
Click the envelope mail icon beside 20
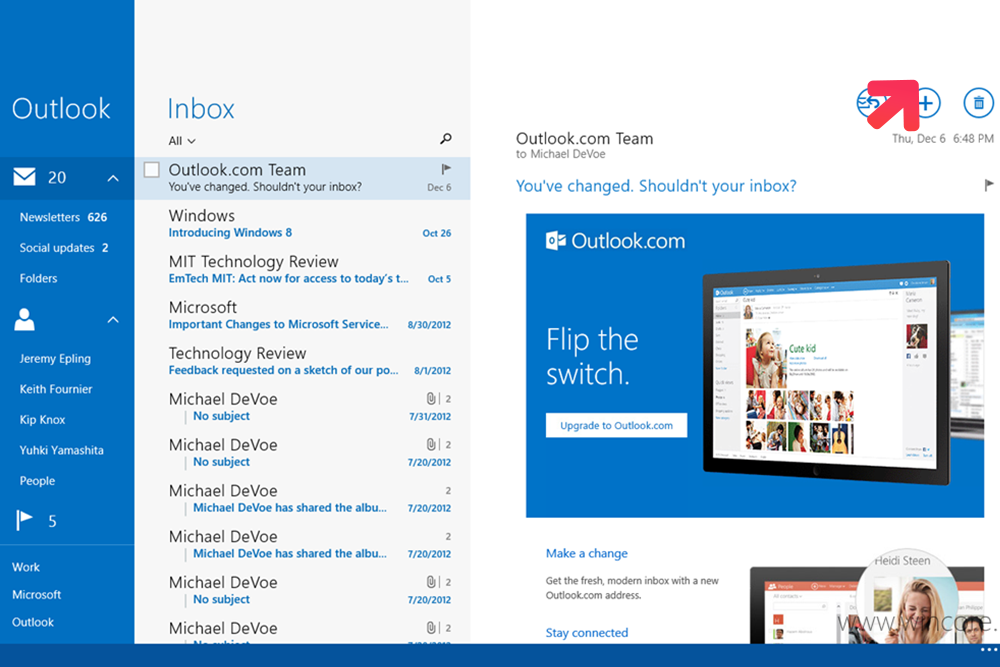pyautogui.click(x=25, y=177)
